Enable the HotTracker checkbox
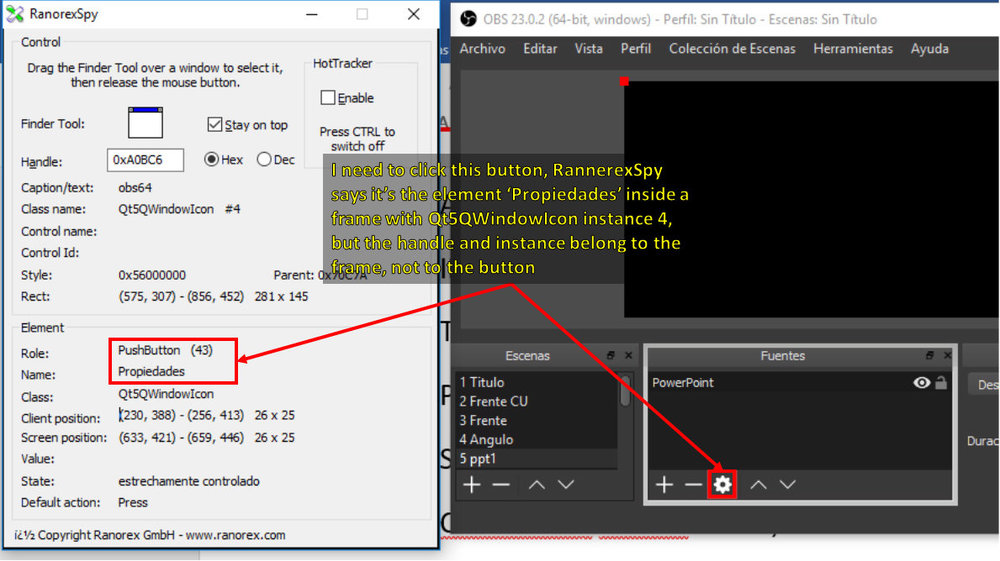This screenshot has width=1000, height=561. [x=328, y=98]
